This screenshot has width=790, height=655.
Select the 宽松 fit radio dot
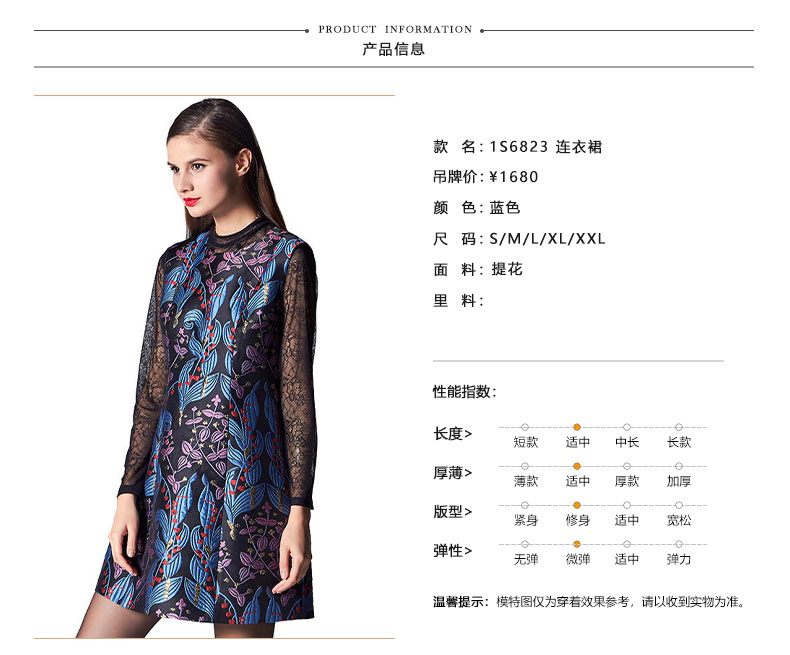[679, 505]
